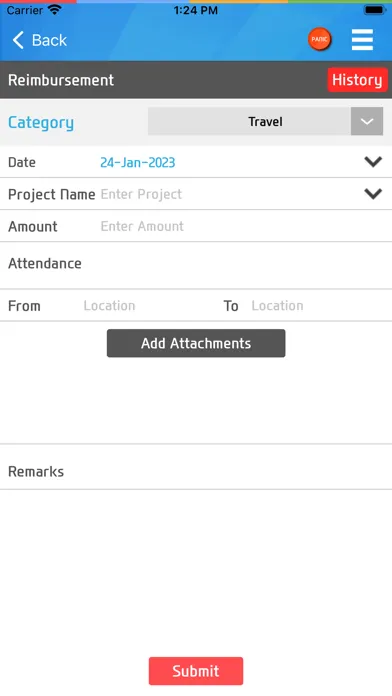392x696 pixels.
Task: Tap the orange round profile badge
Action: pos(320,39)
